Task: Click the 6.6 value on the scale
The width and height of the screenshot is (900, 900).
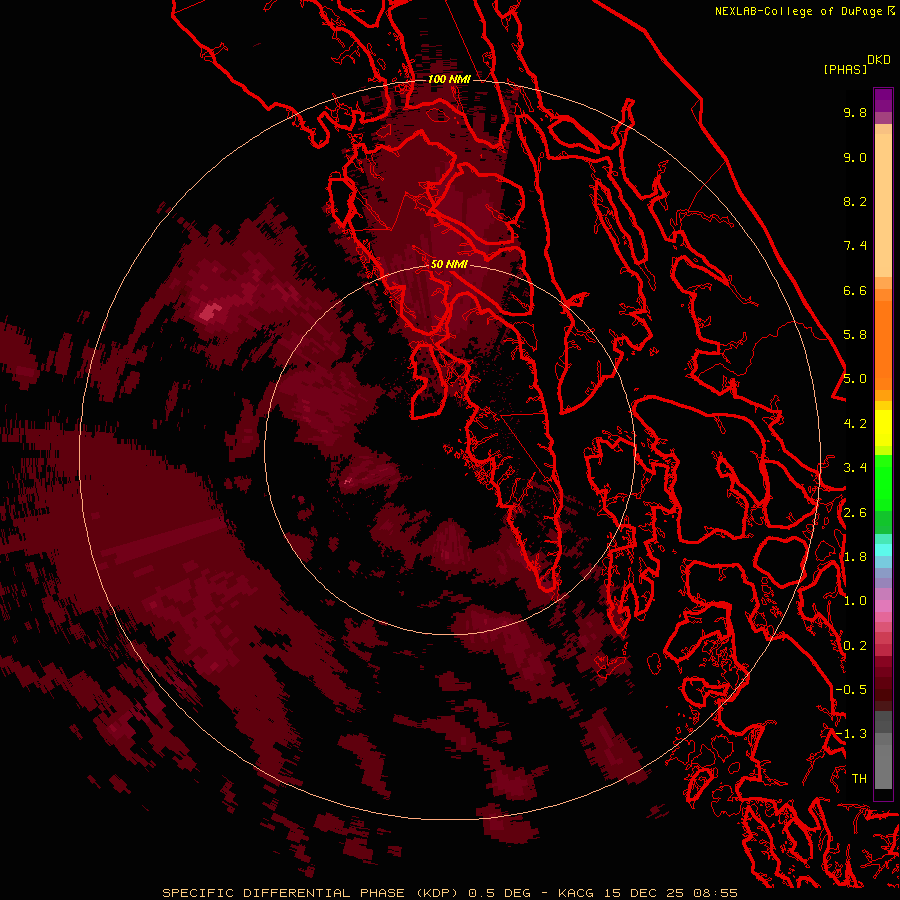Action: point(855,291)
